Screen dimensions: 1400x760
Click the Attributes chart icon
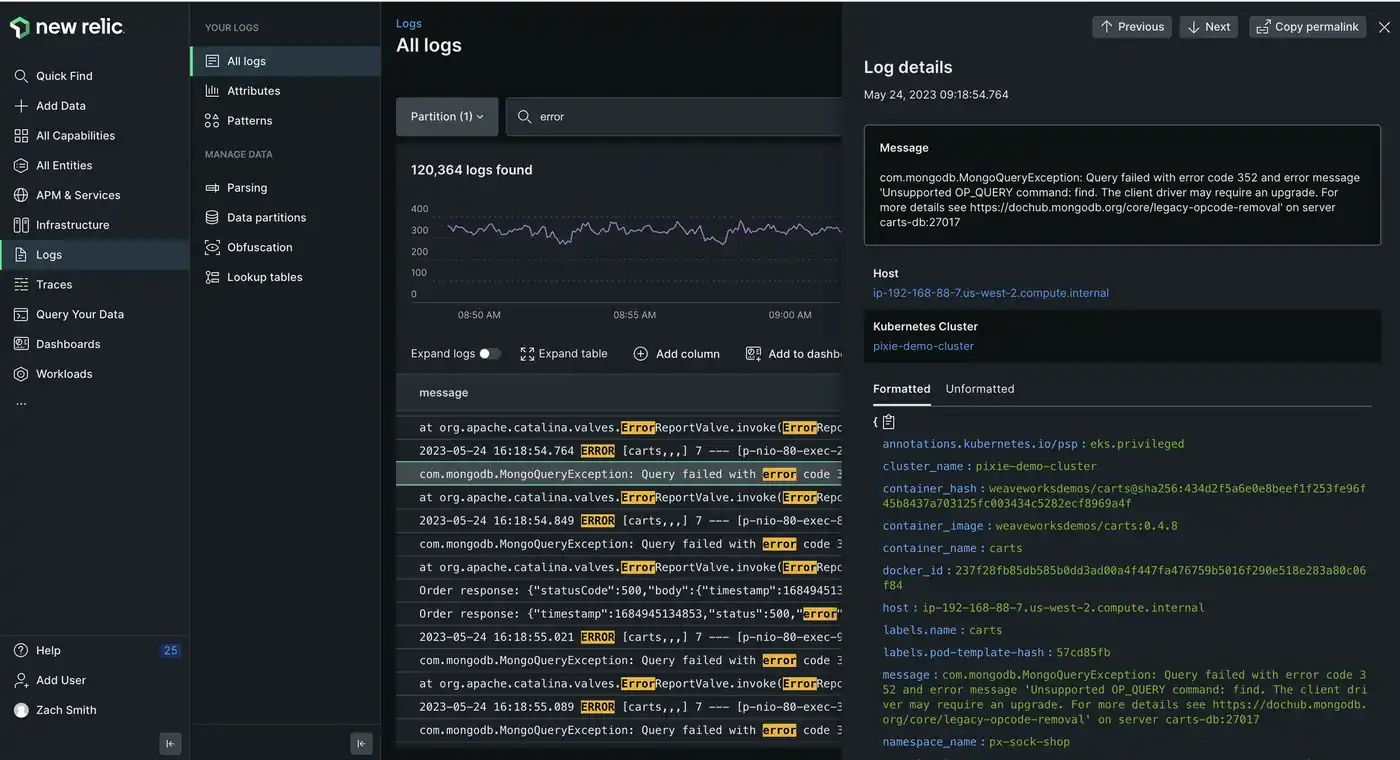click(212, 91)
